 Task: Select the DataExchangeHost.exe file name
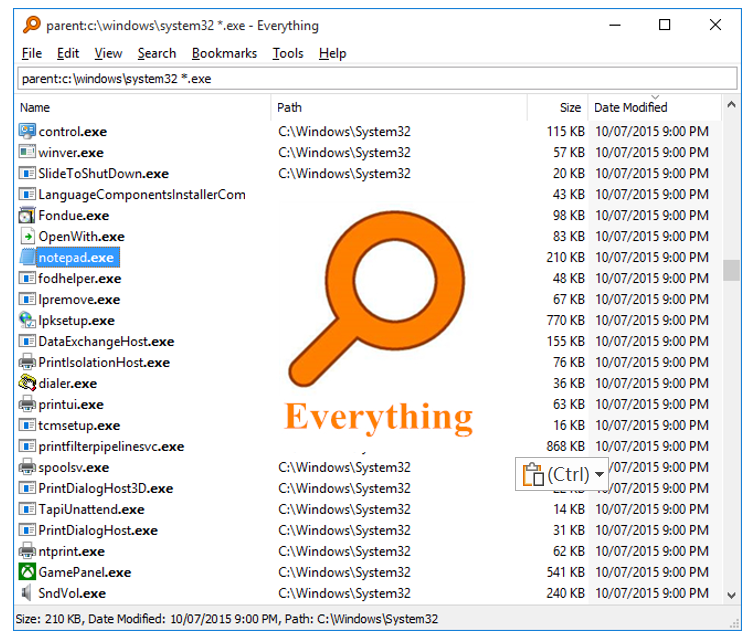pyautogui.click(x=106, y=342)
